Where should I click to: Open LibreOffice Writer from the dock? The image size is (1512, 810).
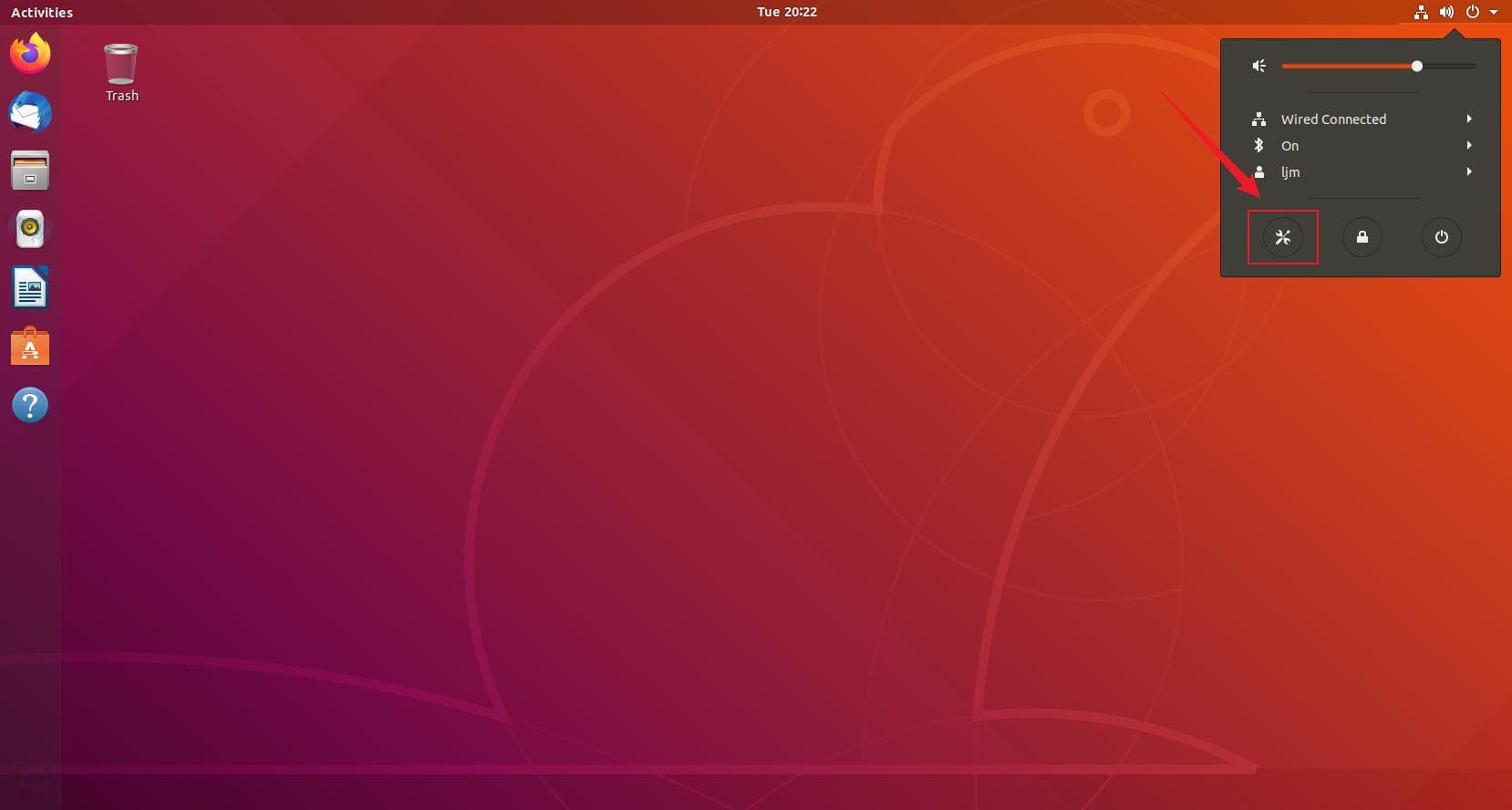[x=30, y=287]
